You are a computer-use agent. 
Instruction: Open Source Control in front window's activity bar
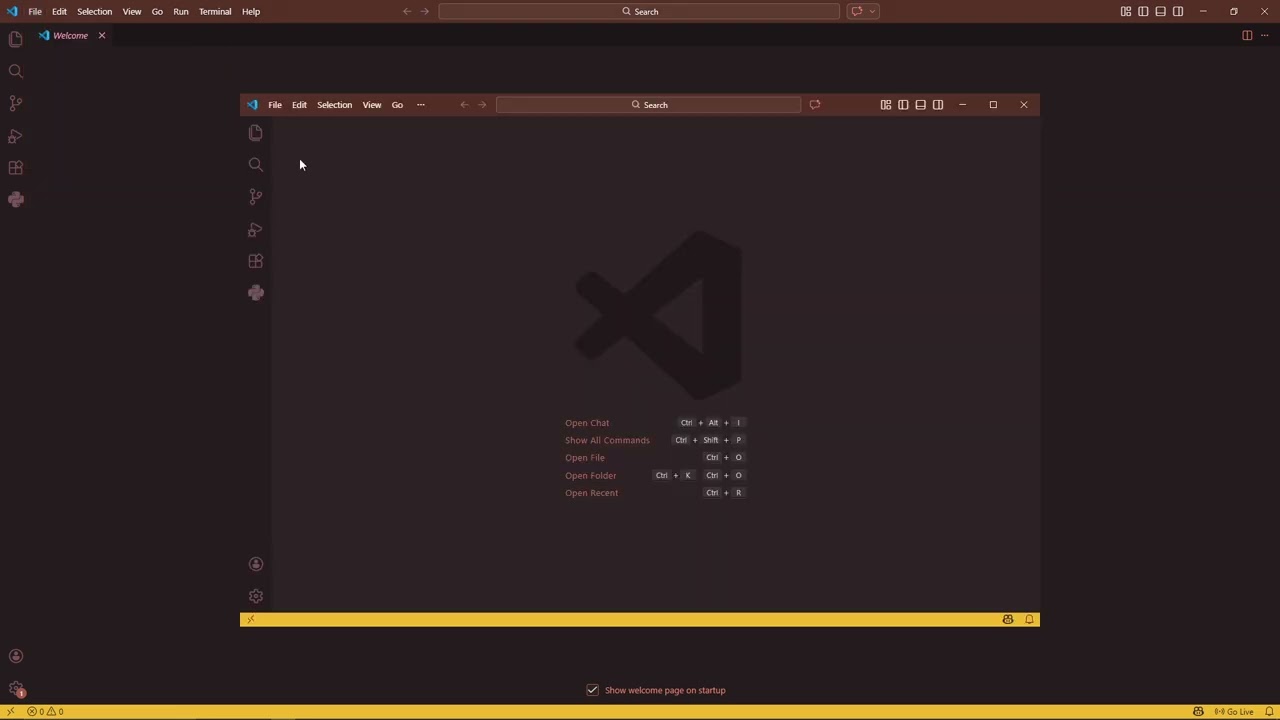pos(255,197)
